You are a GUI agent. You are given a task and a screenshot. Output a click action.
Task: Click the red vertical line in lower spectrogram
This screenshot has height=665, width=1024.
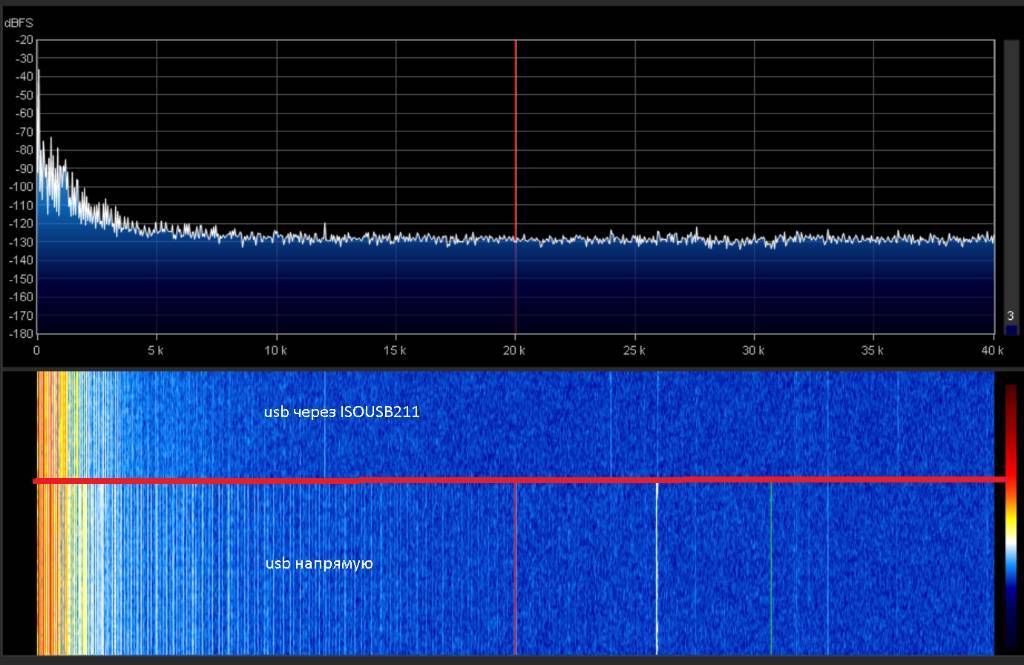click(x=515, y=565)
